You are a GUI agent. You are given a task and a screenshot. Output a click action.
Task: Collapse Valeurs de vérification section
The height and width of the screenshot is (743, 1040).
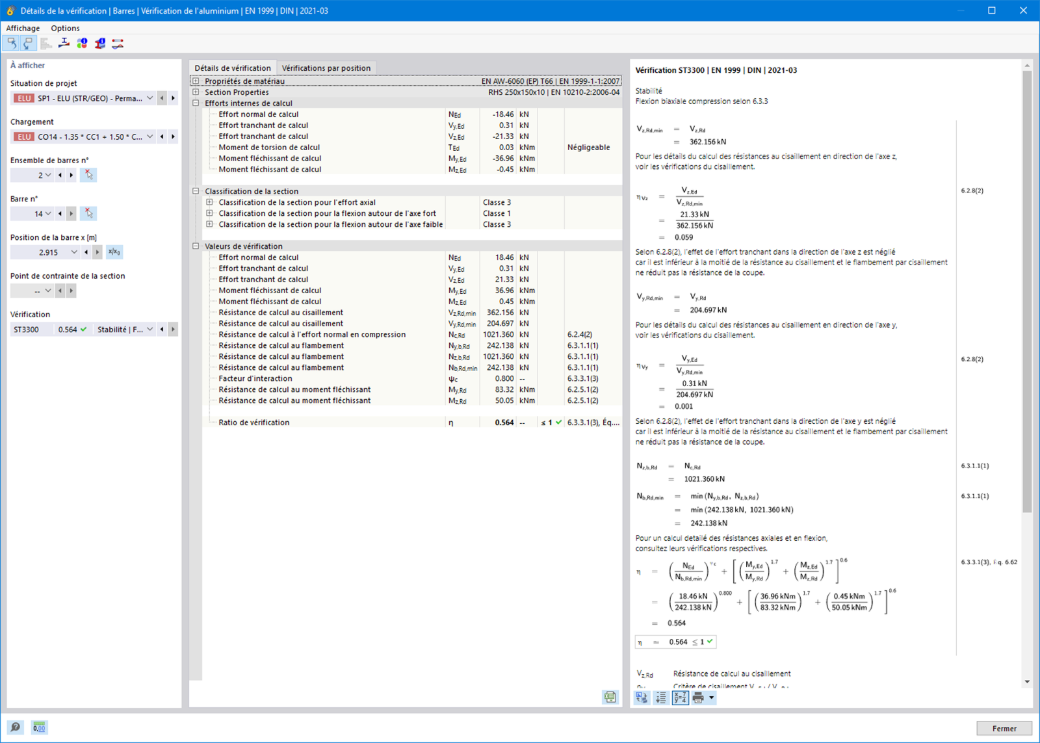[196, 246]
